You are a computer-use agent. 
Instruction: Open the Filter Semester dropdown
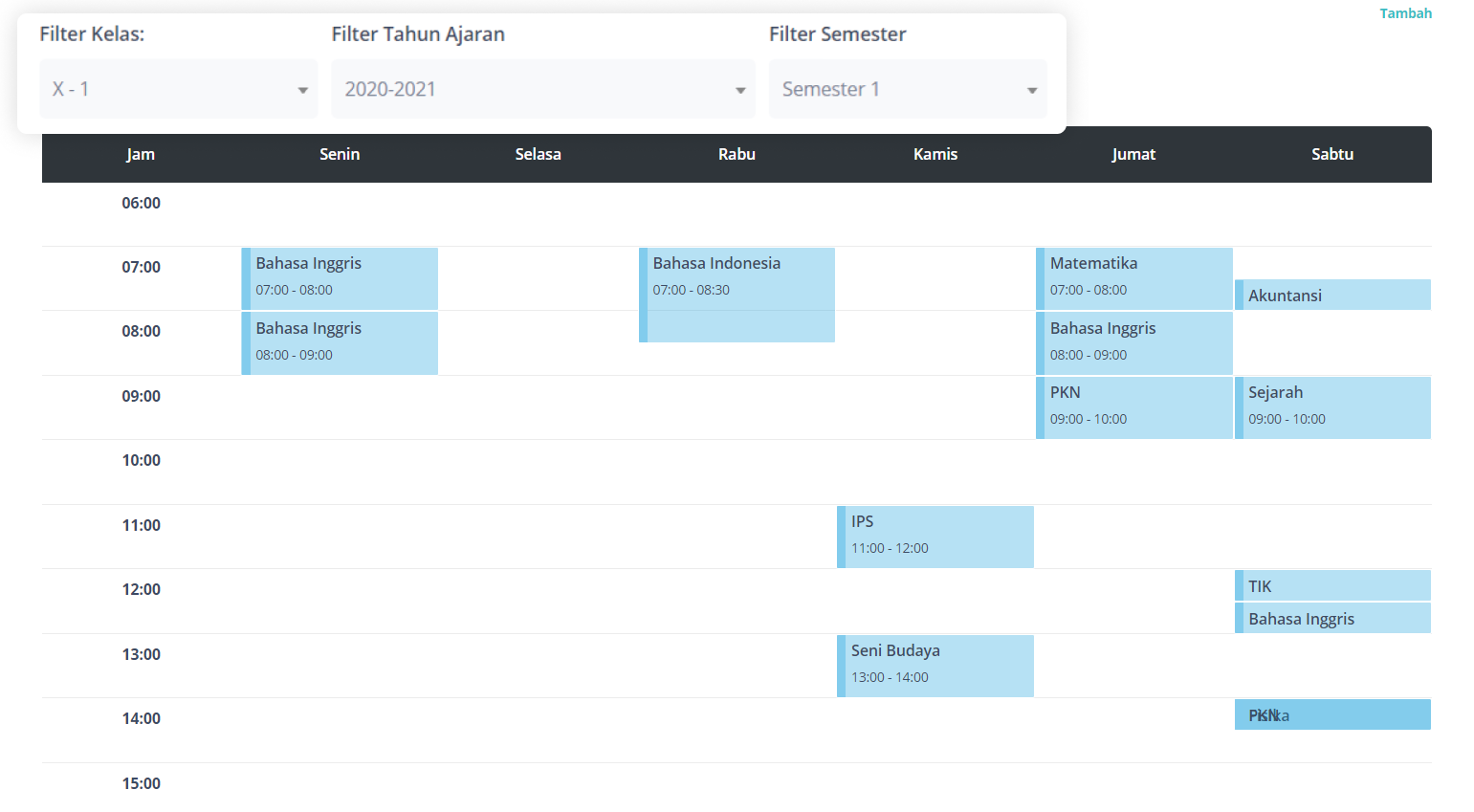pos(907,89)
